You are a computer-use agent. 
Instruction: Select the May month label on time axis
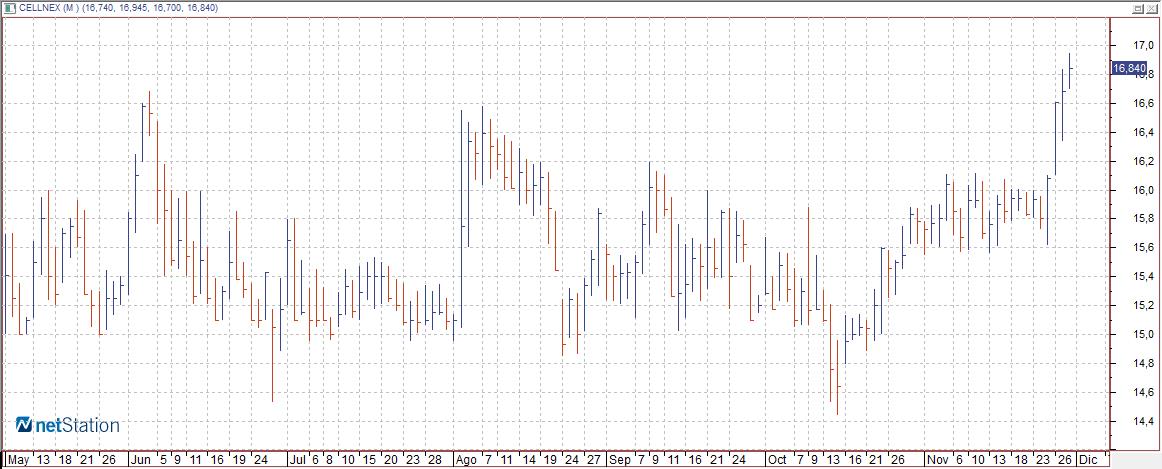pyautogui.click(x=19, y=459)
